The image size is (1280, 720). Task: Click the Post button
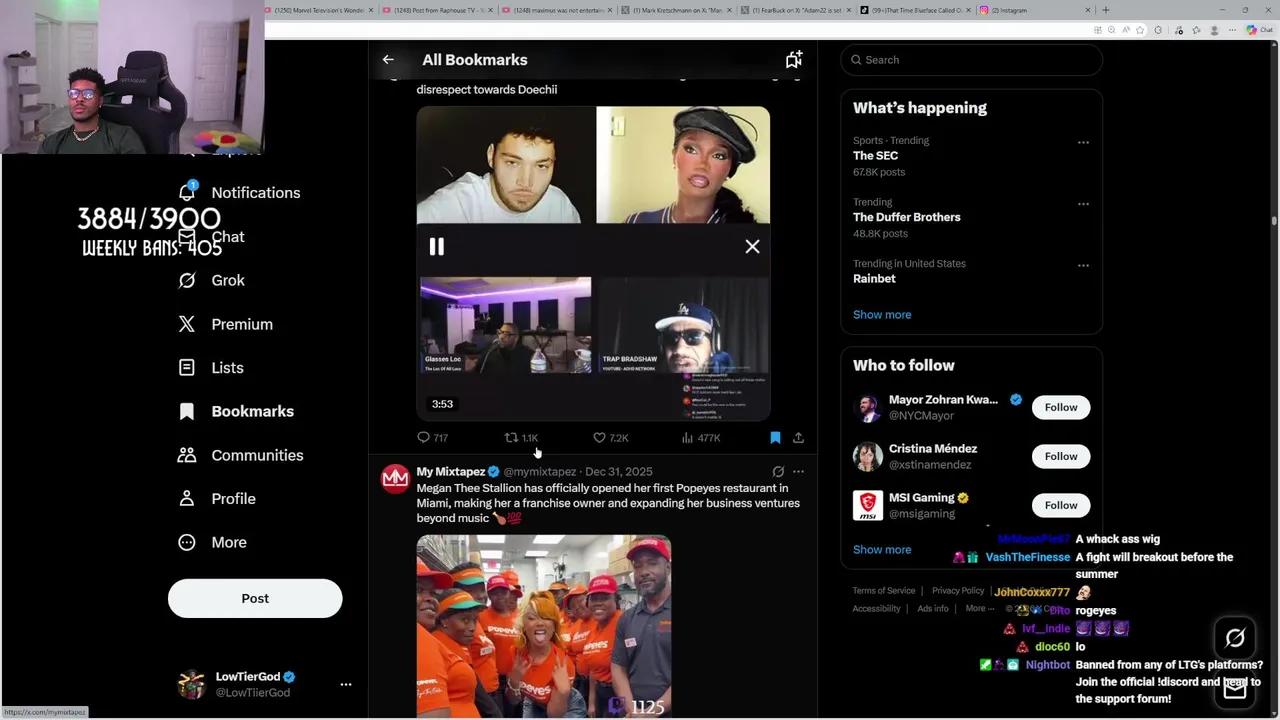click(x=255, y=598)
